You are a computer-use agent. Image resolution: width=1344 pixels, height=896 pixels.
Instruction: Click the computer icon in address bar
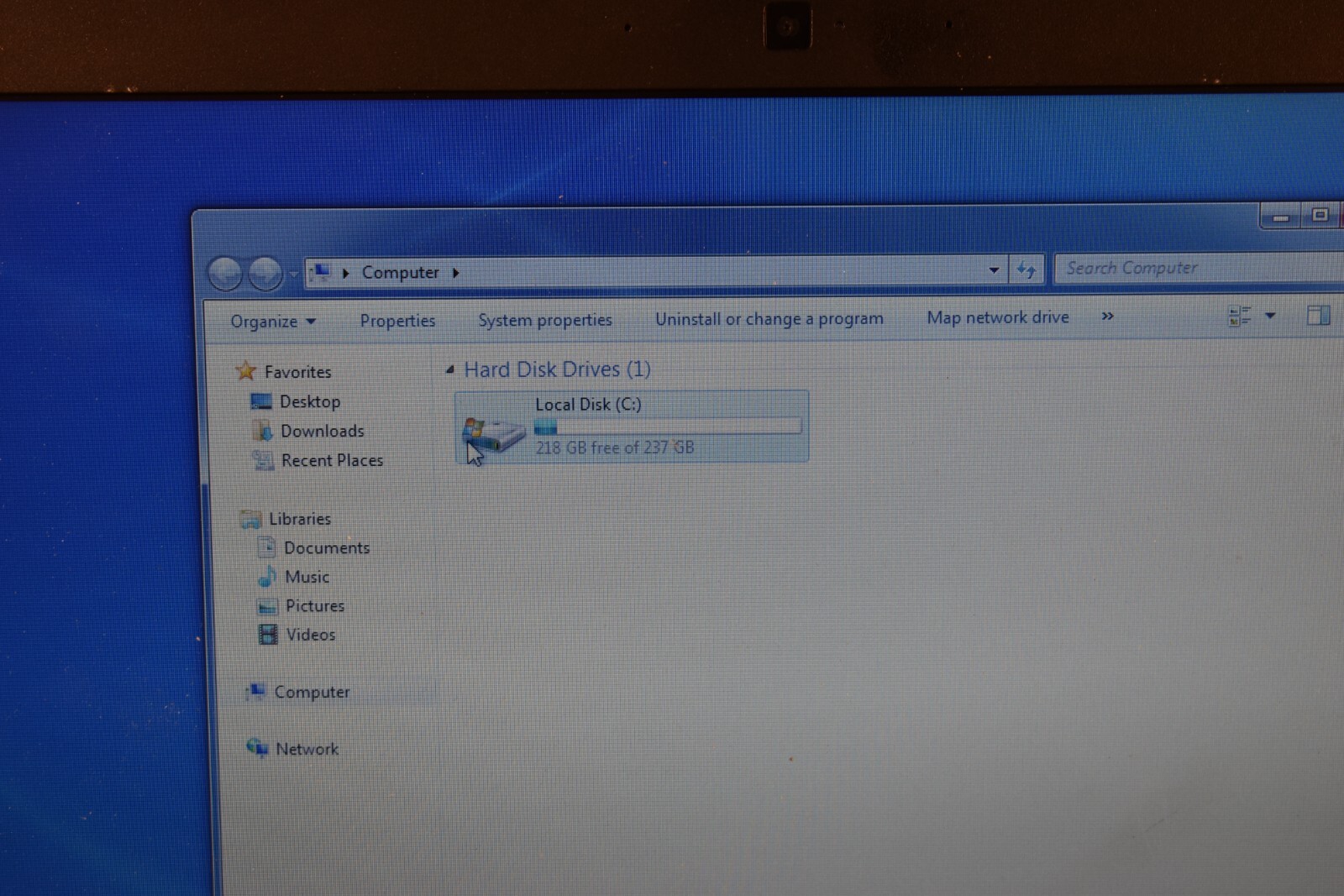[x=320, y=272]
